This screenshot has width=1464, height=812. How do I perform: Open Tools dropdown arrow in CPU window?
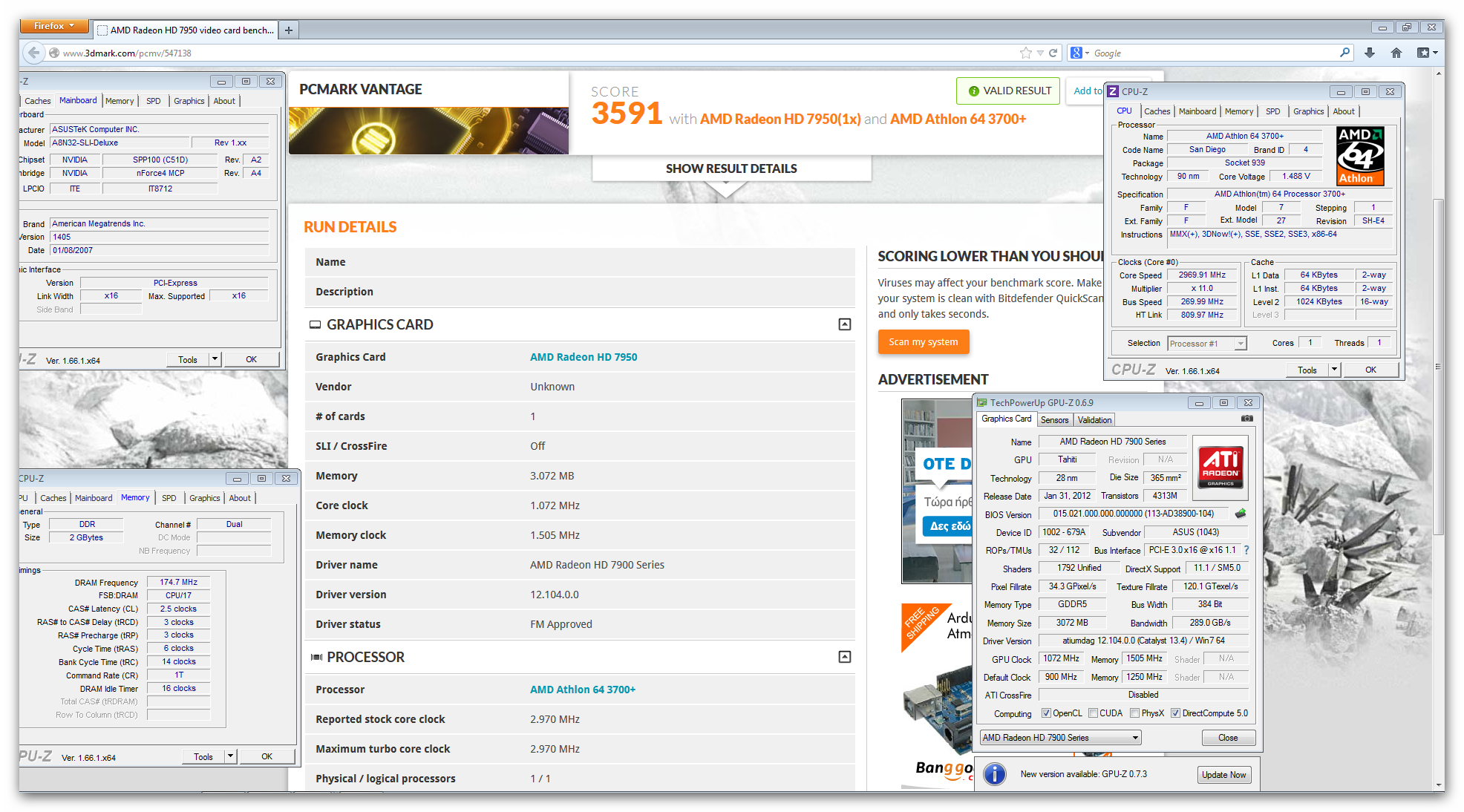click(x=1333, y=369)
